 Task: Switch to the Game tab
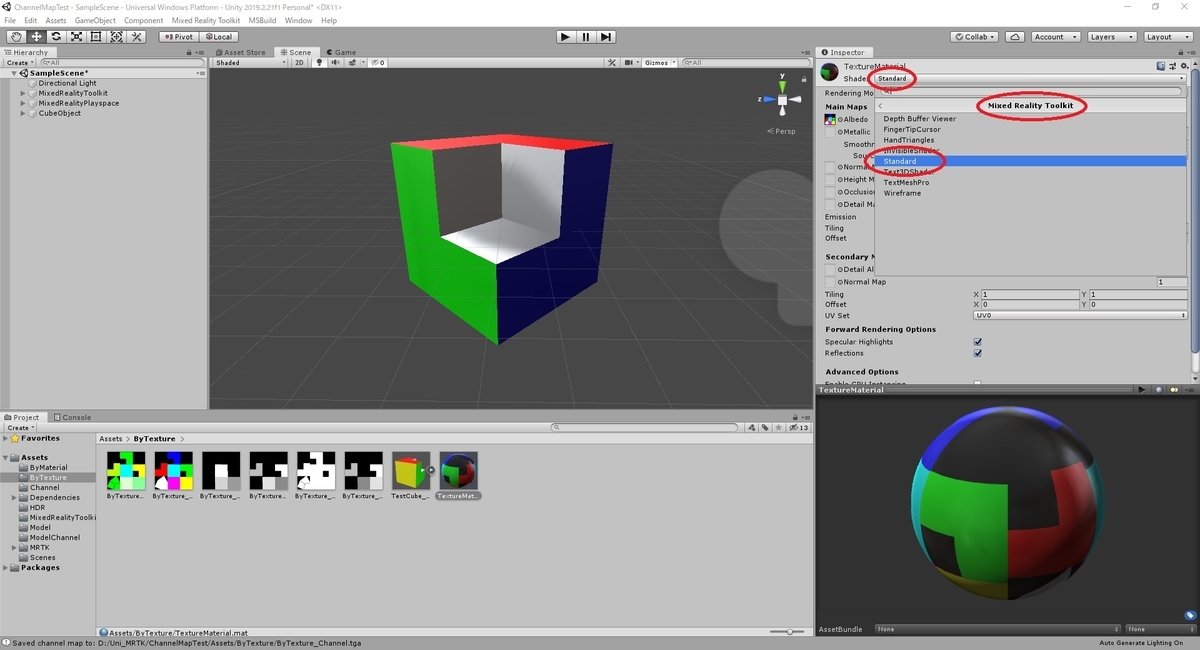coord(340,52)
